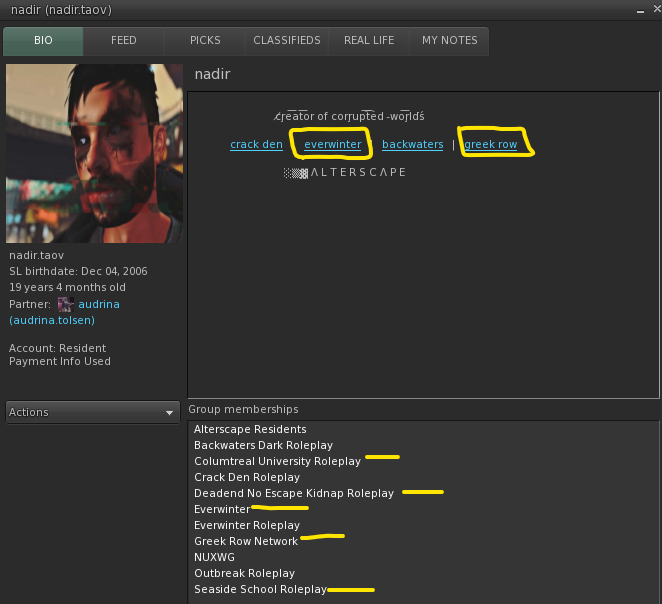Open the REAL LIFE tab
Viewport: 662px width, 604px height.
pyautogui.click(x=369, y=41)
